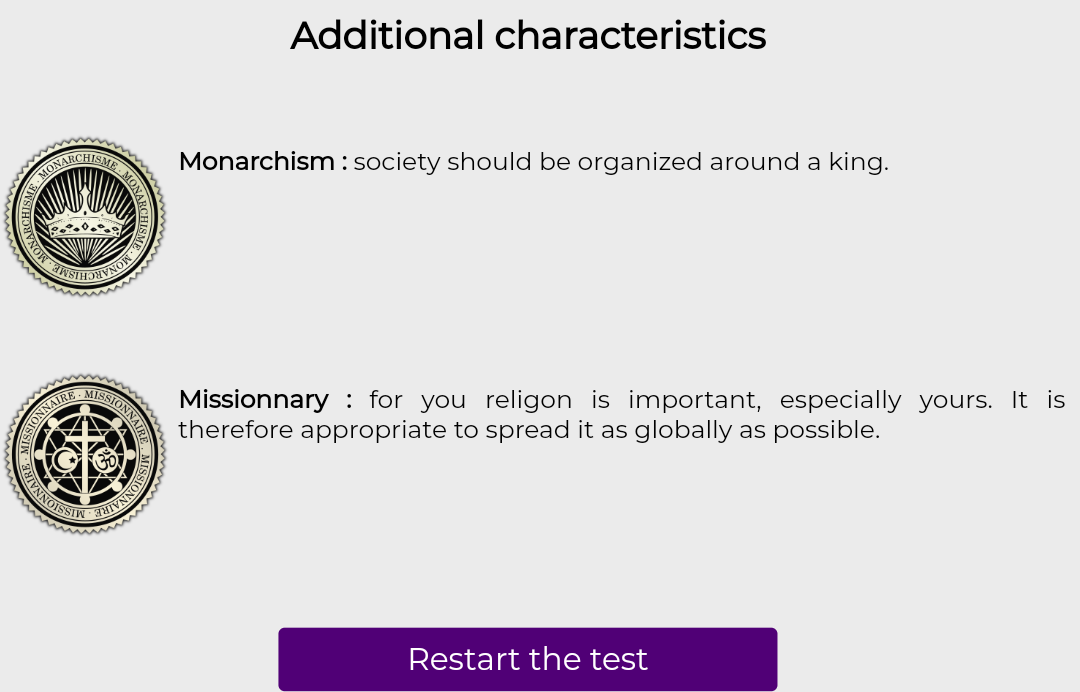The image size is (1080, 692).
Task: Click the word 'characteristics' in the title
Action: (630, 36)
